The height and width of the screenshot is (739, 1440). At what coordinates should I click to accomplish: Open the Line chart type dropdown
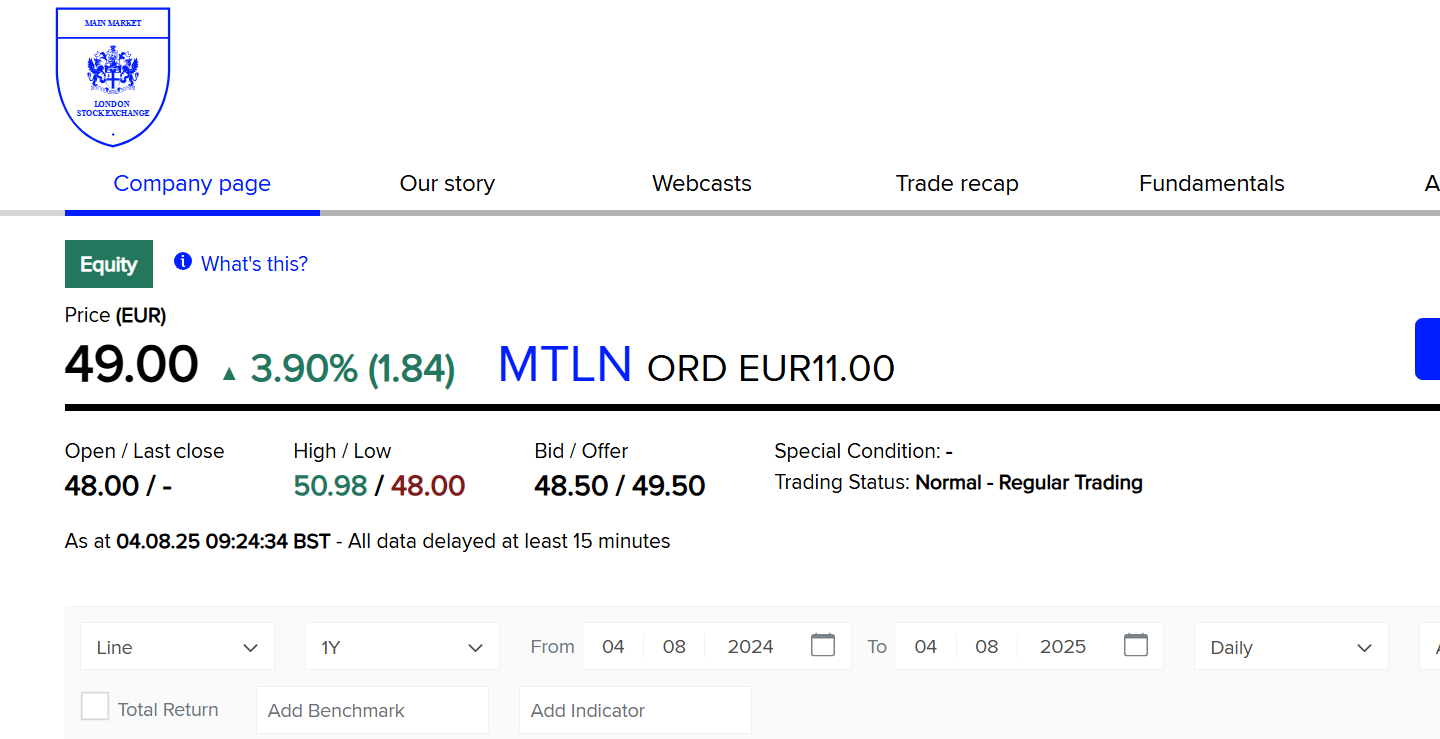(x=176, y=646)
